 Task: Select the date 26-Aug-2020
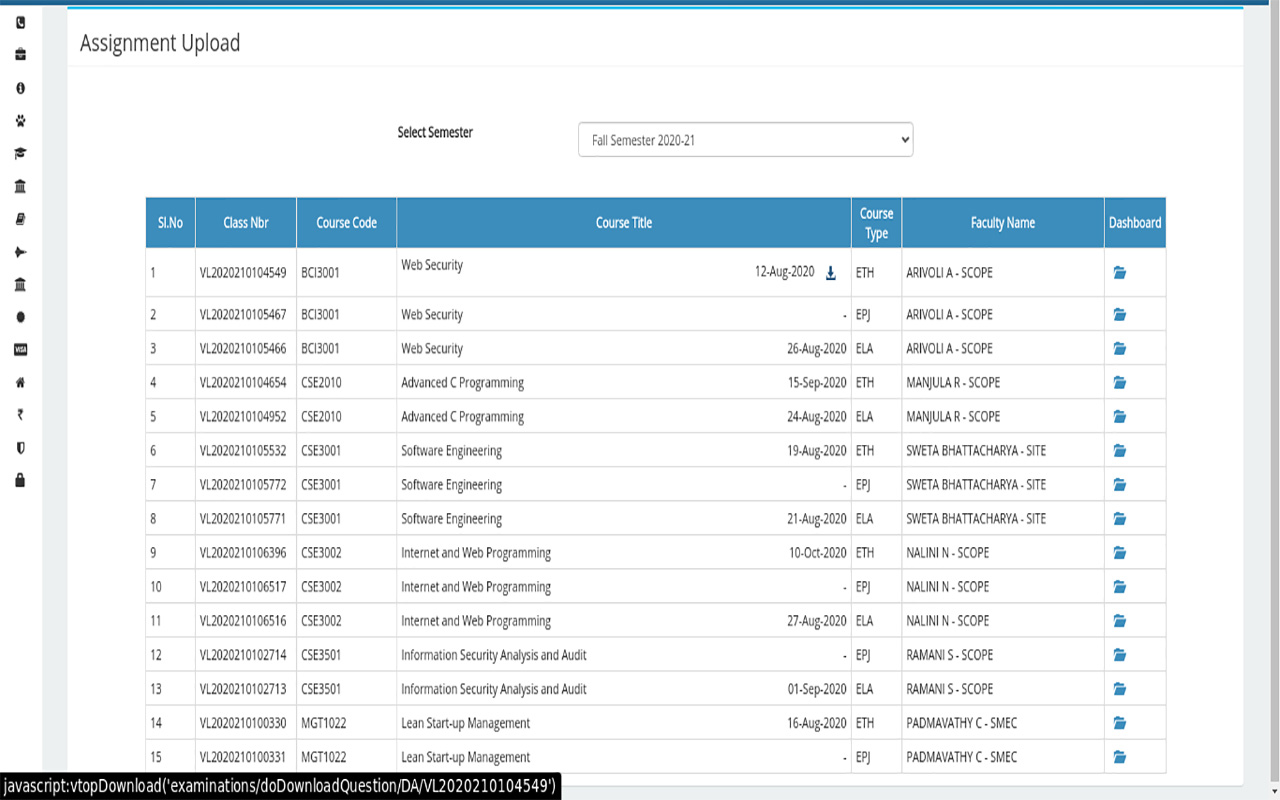tap(817, 348)
